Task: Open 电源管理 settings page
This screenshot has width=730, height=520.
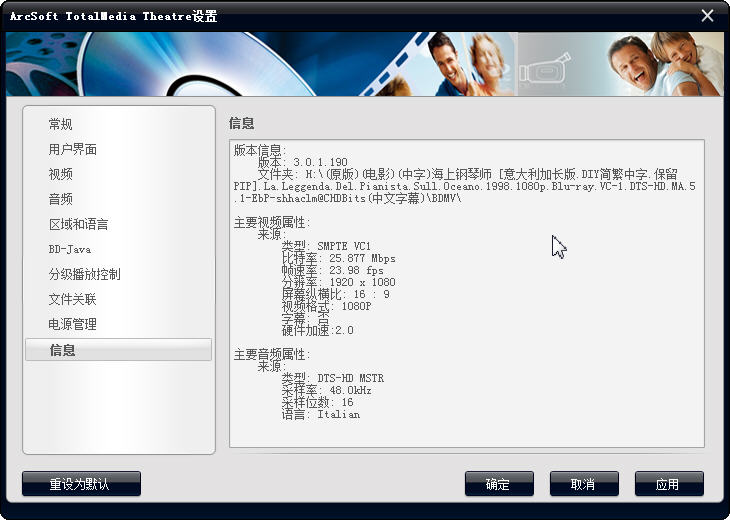Action: click(x=73, y=324)
